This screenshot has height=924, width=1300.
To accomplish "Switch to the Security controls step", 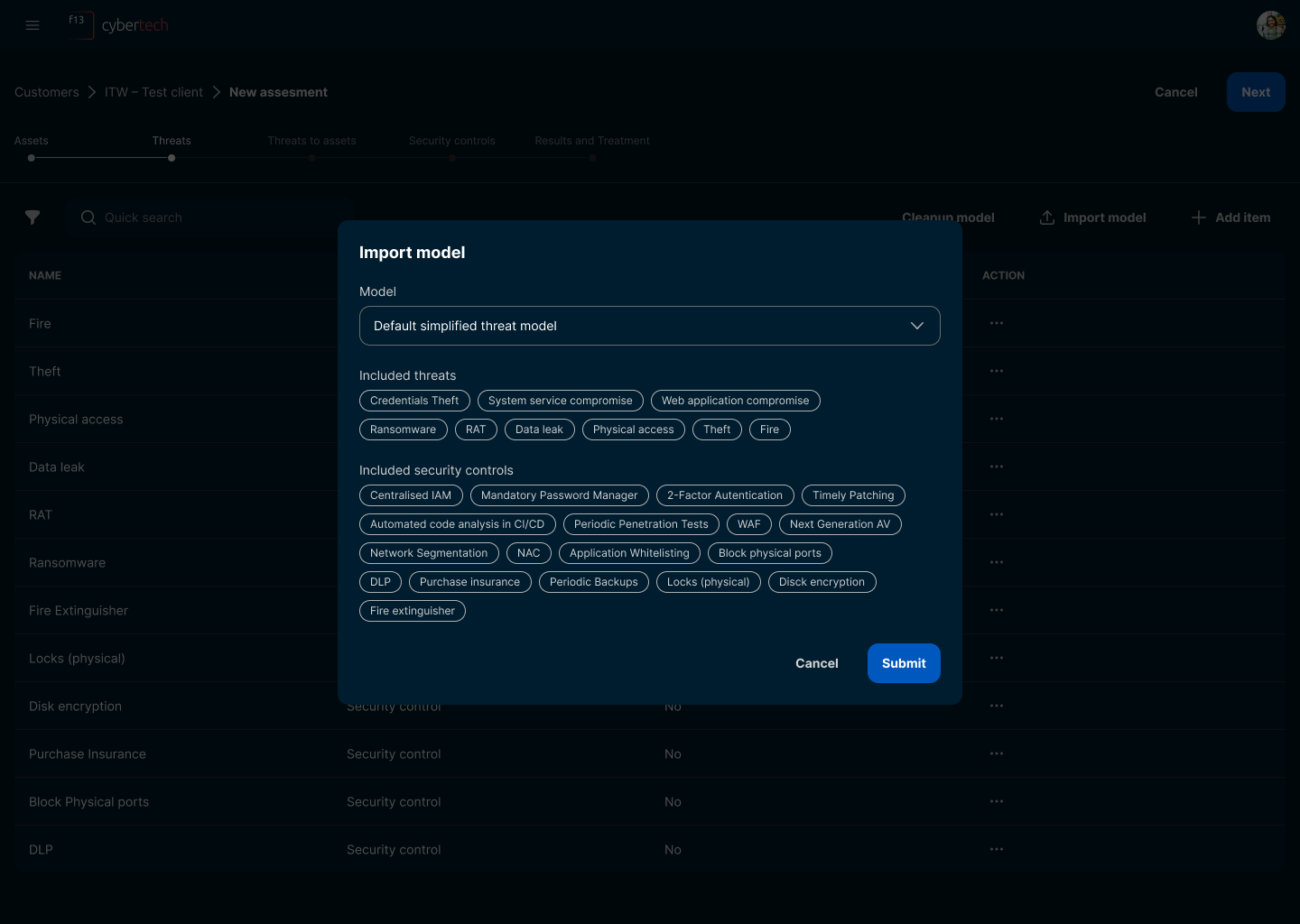I will tap(451, 141).
